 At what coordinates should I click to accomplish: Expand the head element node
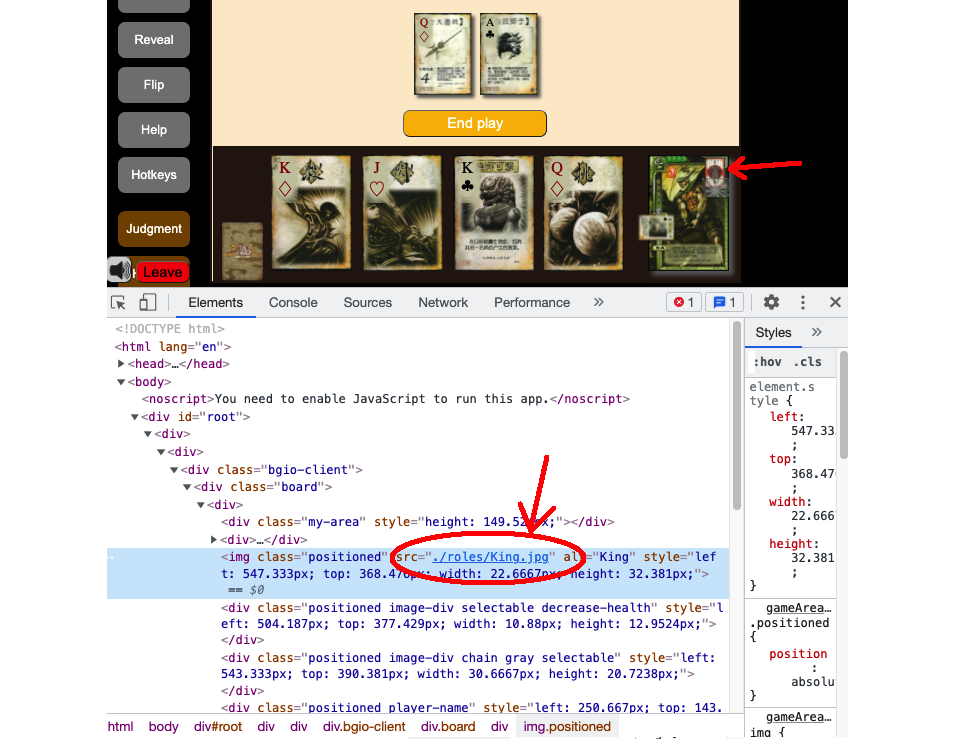click(121, 364)
